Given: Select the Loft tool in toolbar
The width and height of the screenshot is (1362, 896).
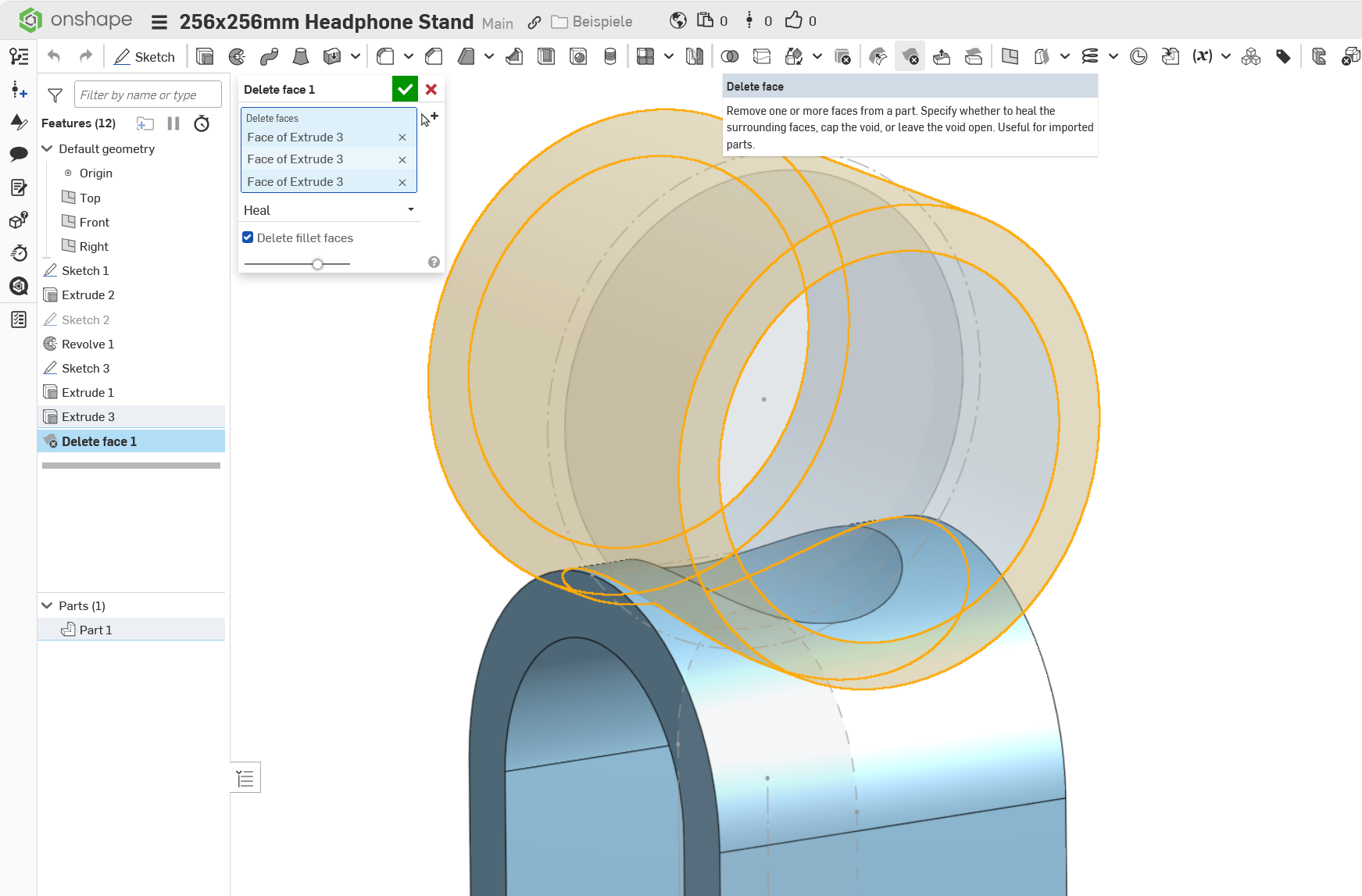Looking at the screenshot, I should click(300, 56).
